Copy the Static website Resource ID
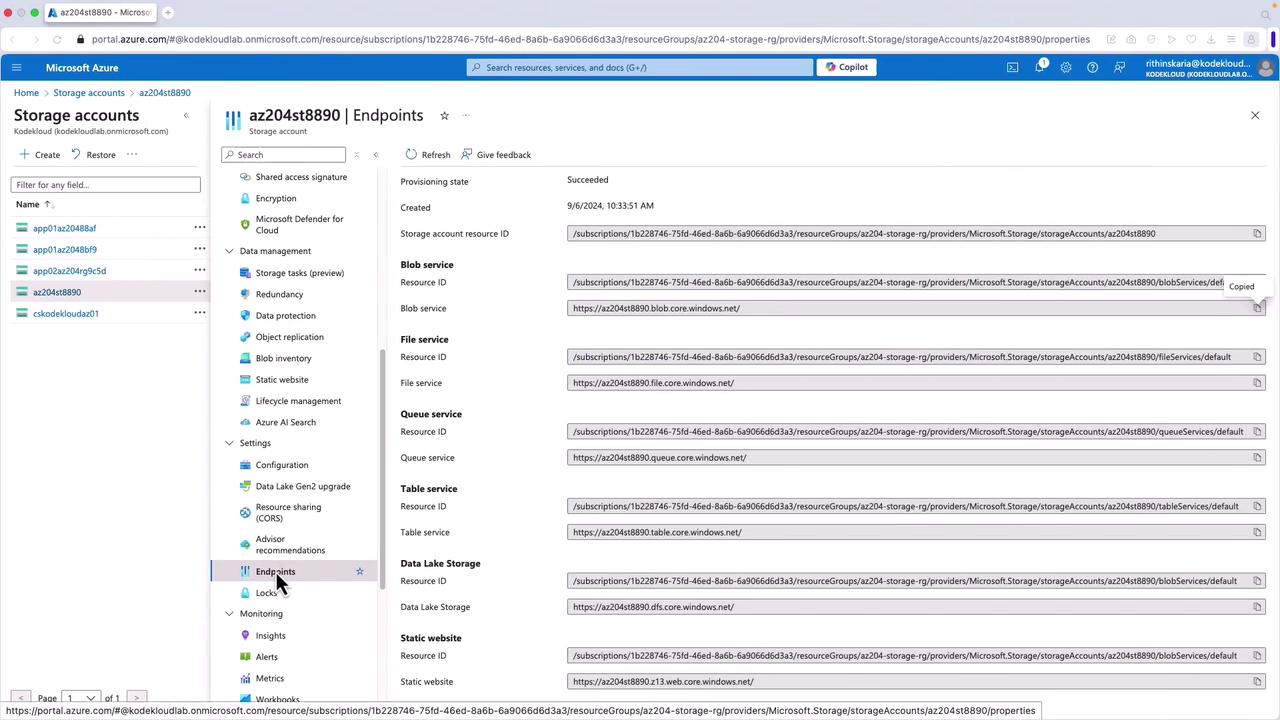The image size is (1280, 720). [x=1257, y=656]
